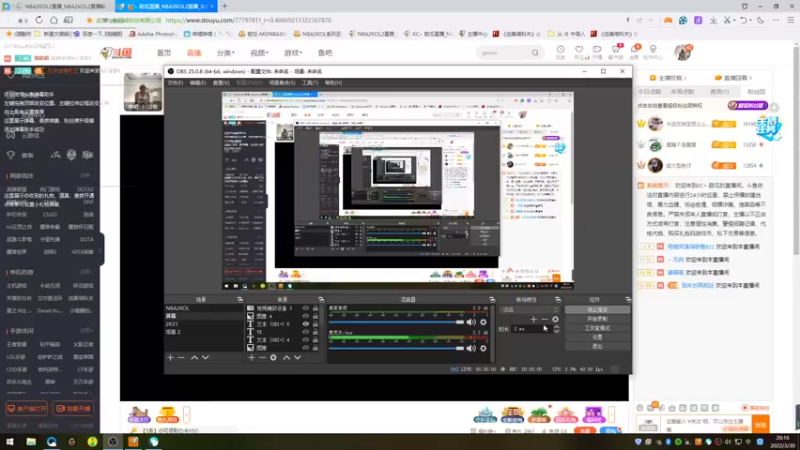Expand the 主播投稿 section arrow
800x450 pixels.
click(x=685, y=78)
